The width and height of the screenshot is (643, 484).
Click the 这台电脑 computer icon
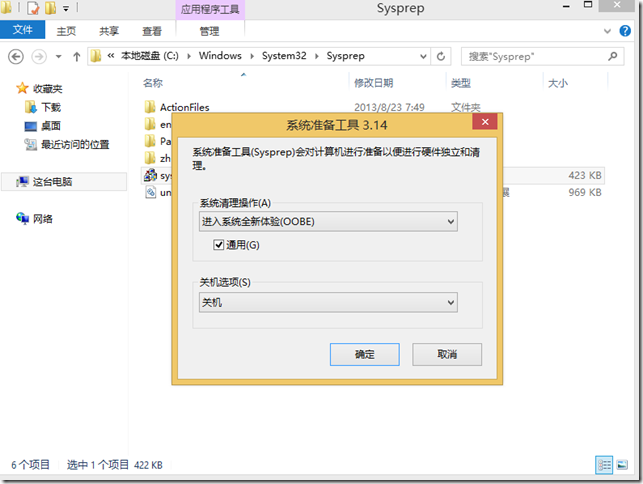(22, 181)
